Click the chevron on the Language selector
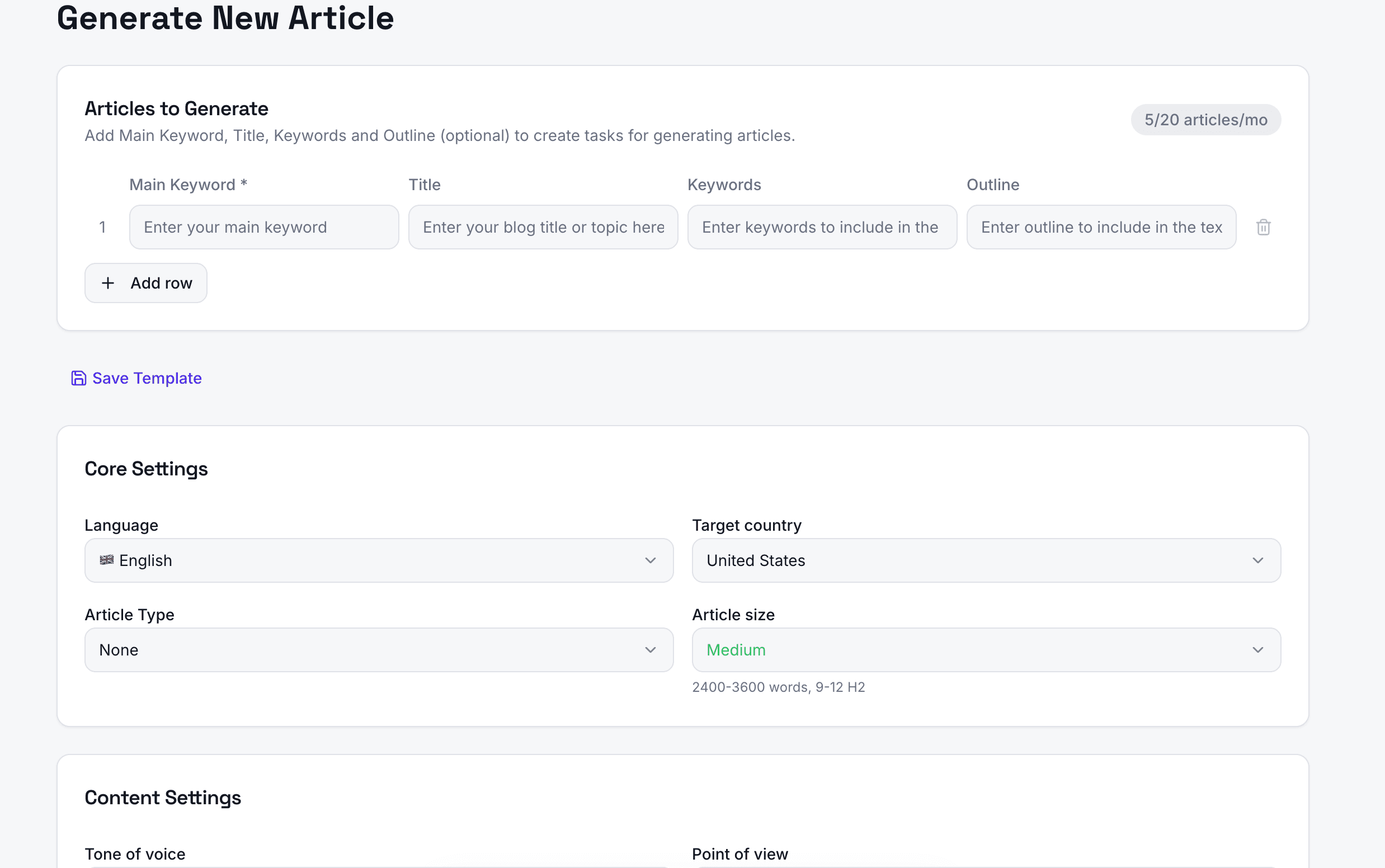Image resolution: width=1385 pixels, height=868 pixels. [651, 560]
